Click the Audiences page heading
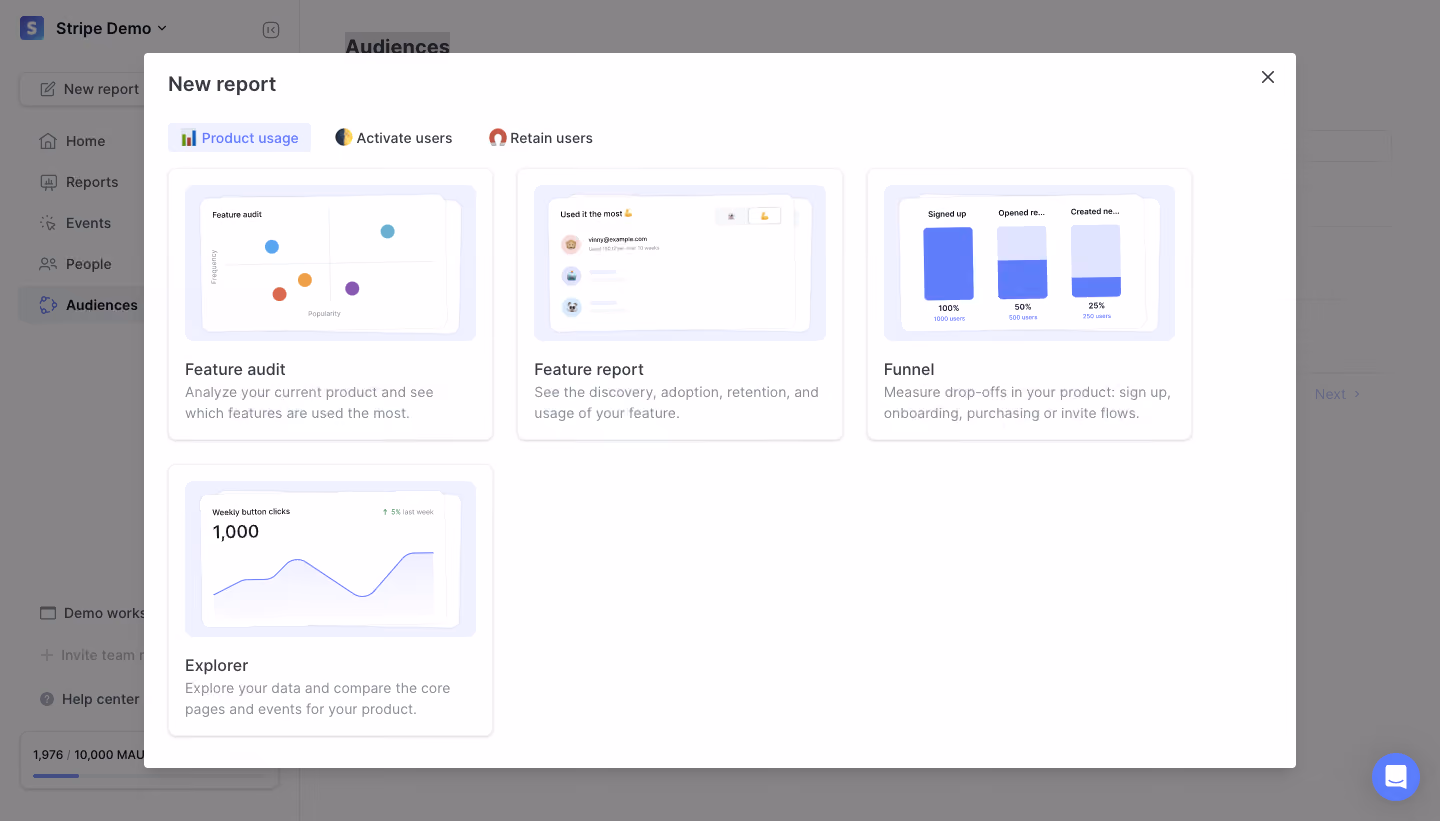 [397, 46]
